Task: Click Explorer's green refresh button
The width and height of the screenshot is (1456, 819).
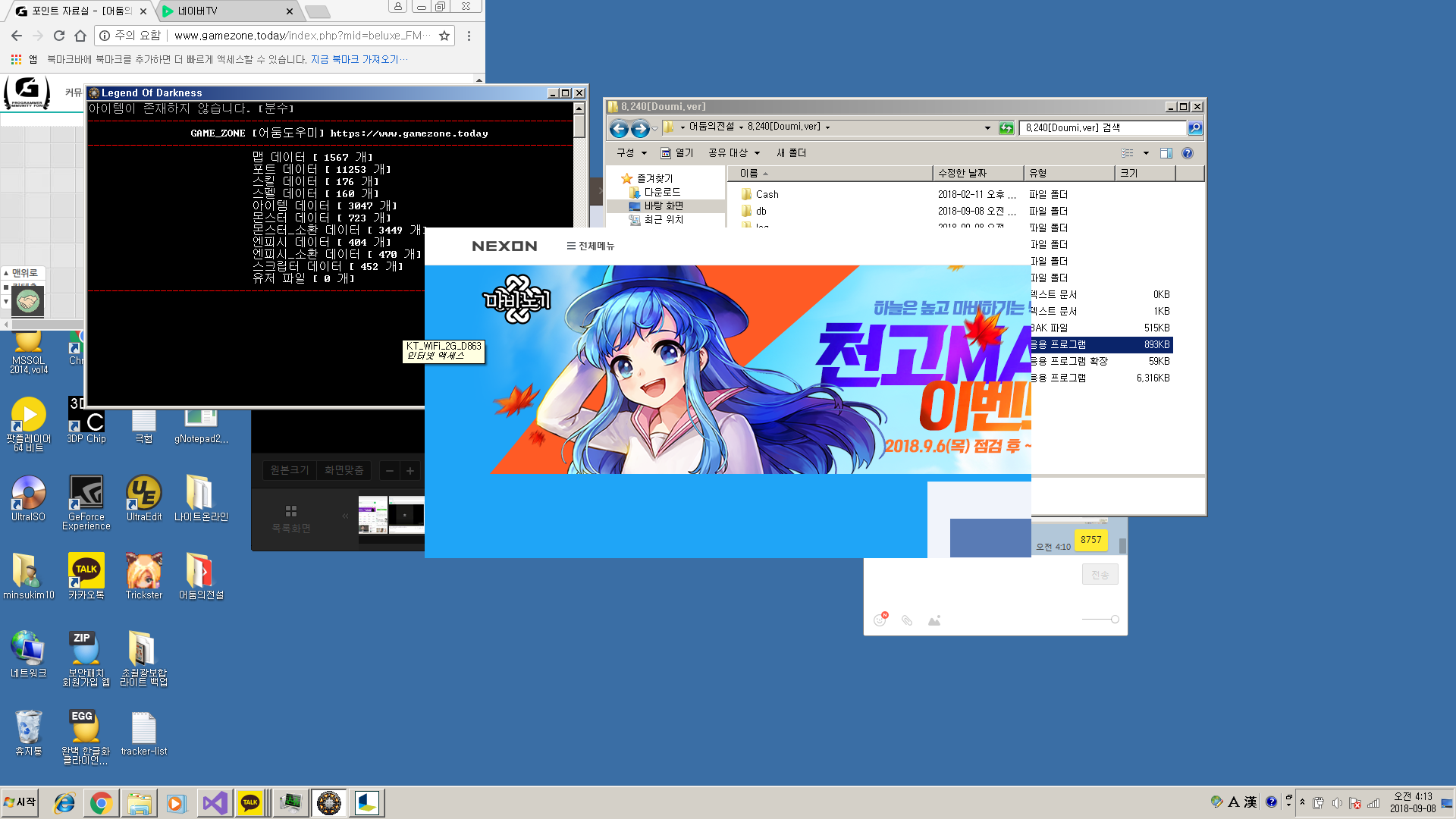Action: pyautogui.click(x=1006, y=128)
